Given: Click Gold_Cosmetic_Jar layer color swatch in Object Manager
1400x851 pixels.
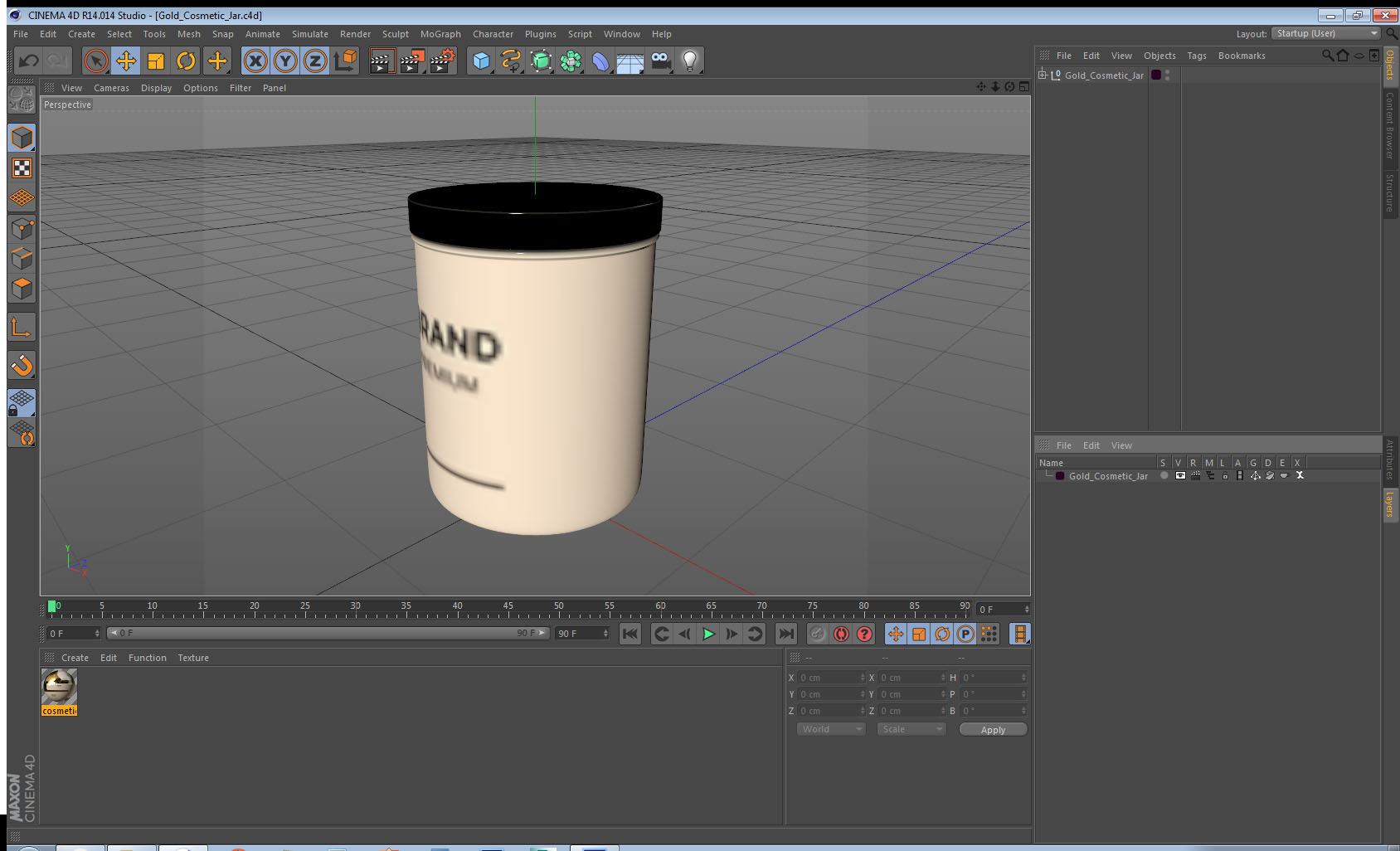Looking at the screenshot, I should point(1156,75).
